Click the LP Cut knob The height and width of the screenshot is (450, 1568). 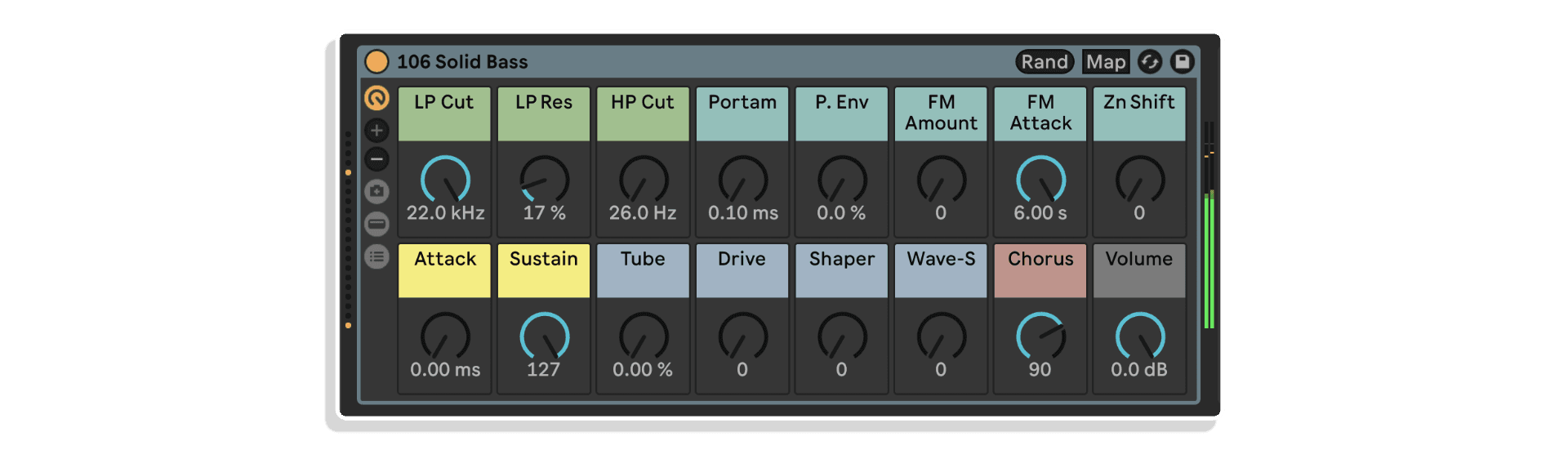pyautogui.click(x=445, y=179)
